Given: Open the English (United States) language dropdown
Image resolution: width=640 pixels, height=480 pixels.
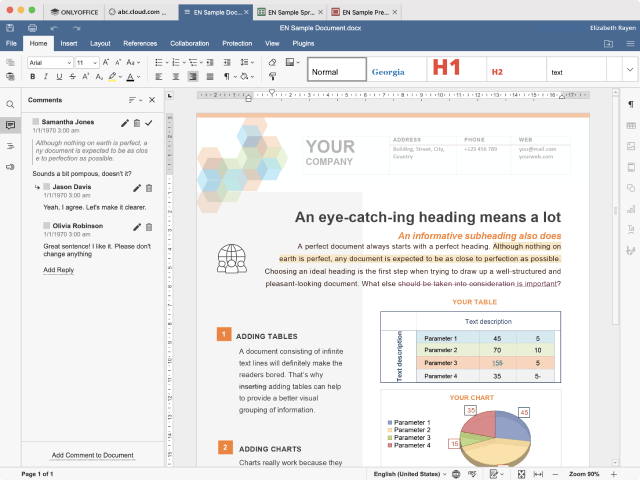Looking at the screenshot, I should (410, 473).
